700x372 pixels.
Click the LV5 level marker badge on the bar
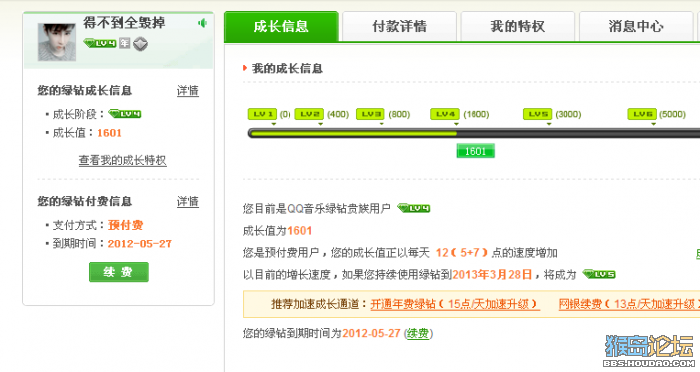click(x=538, y=114)
